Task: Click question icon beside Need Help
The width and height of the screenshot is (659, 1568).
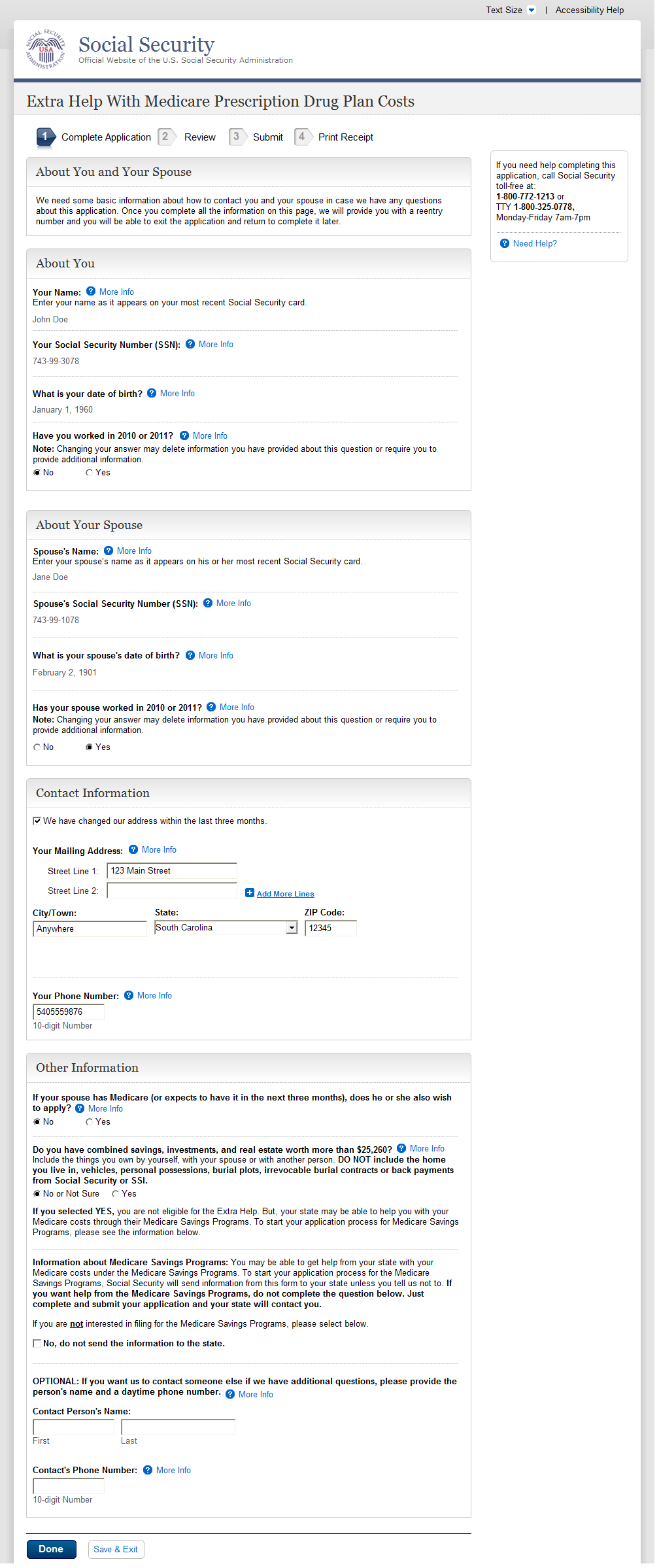Action: point(505,243)
